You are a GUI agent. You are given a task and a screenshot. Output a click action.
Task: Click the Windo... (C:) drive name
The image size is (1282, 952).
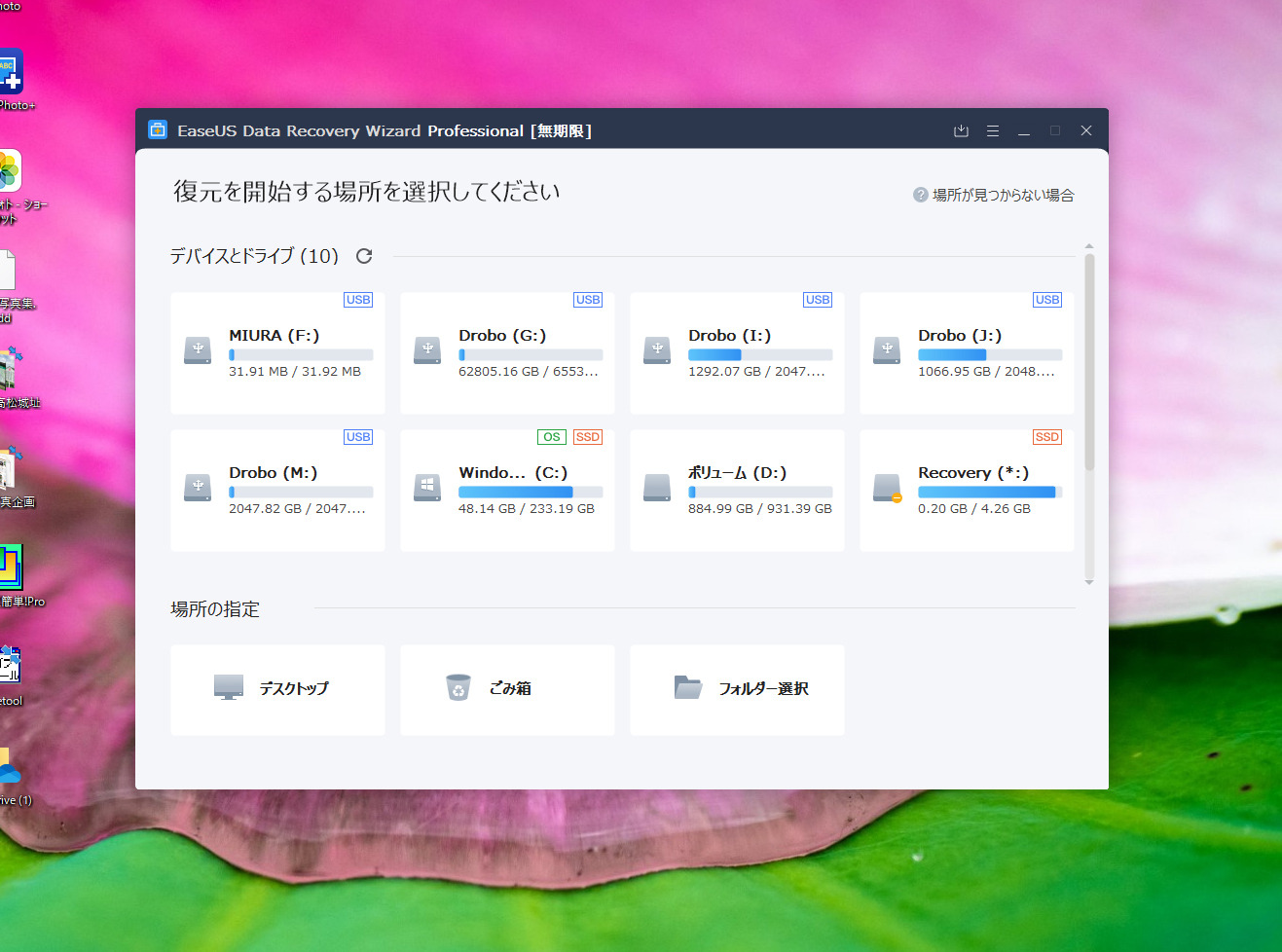tap(513, 473)
